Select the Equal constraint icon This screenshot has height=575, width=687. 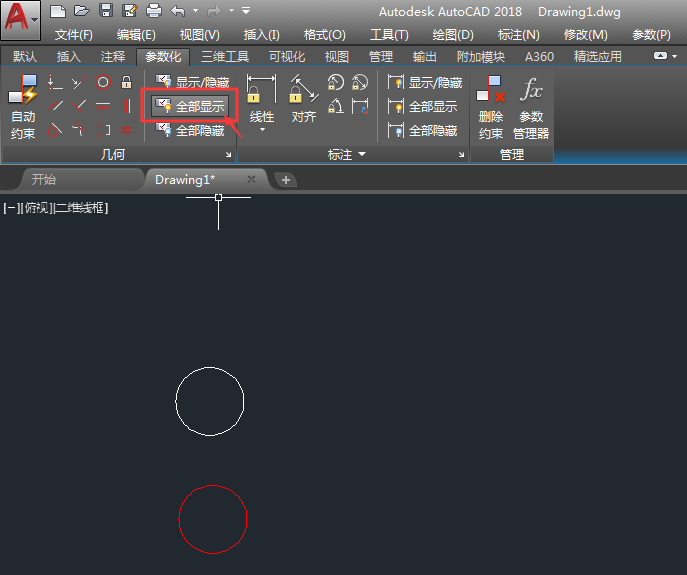pos(127,130)
